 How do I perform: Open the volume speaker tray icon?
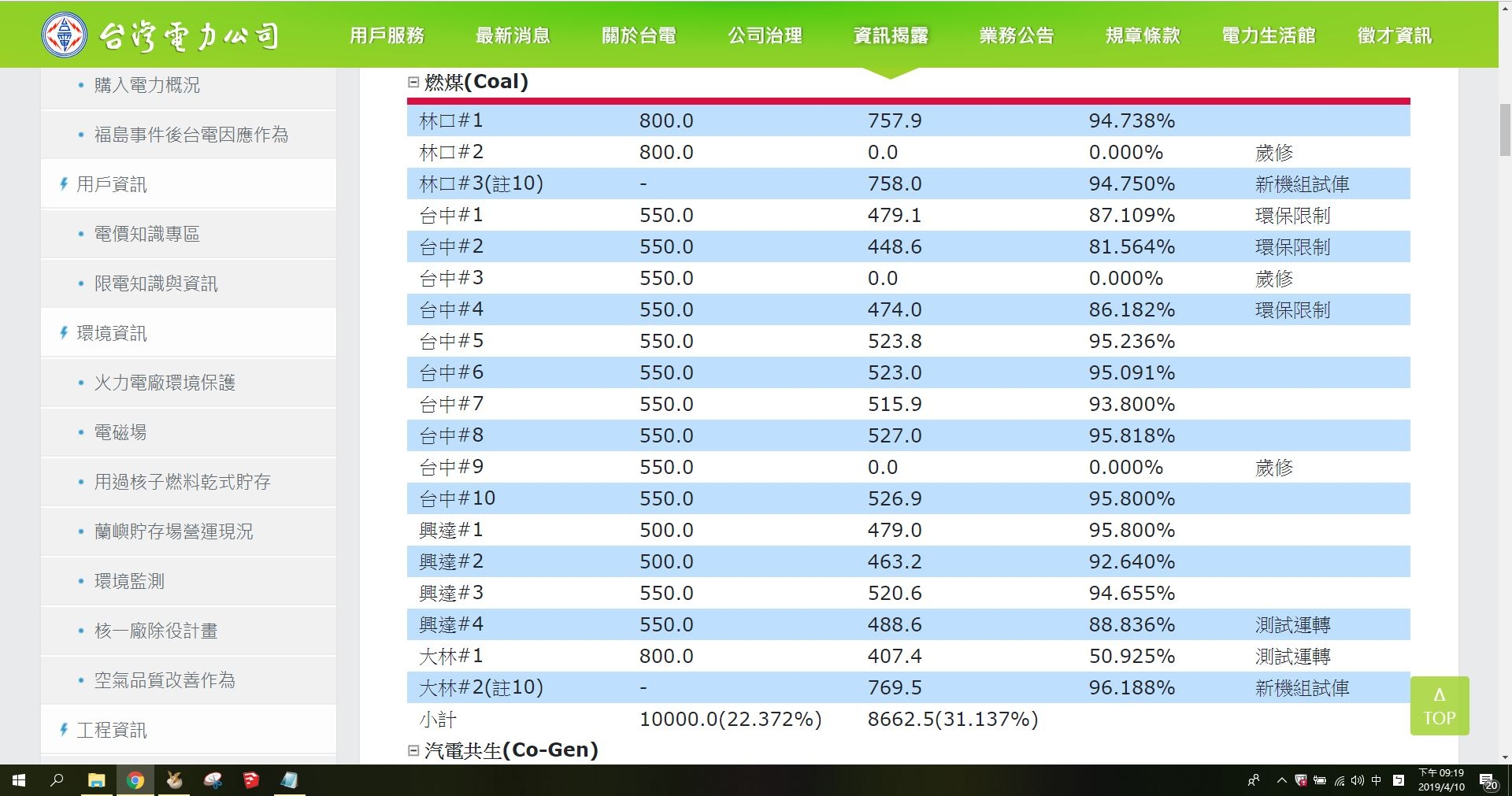[1357, 780]
